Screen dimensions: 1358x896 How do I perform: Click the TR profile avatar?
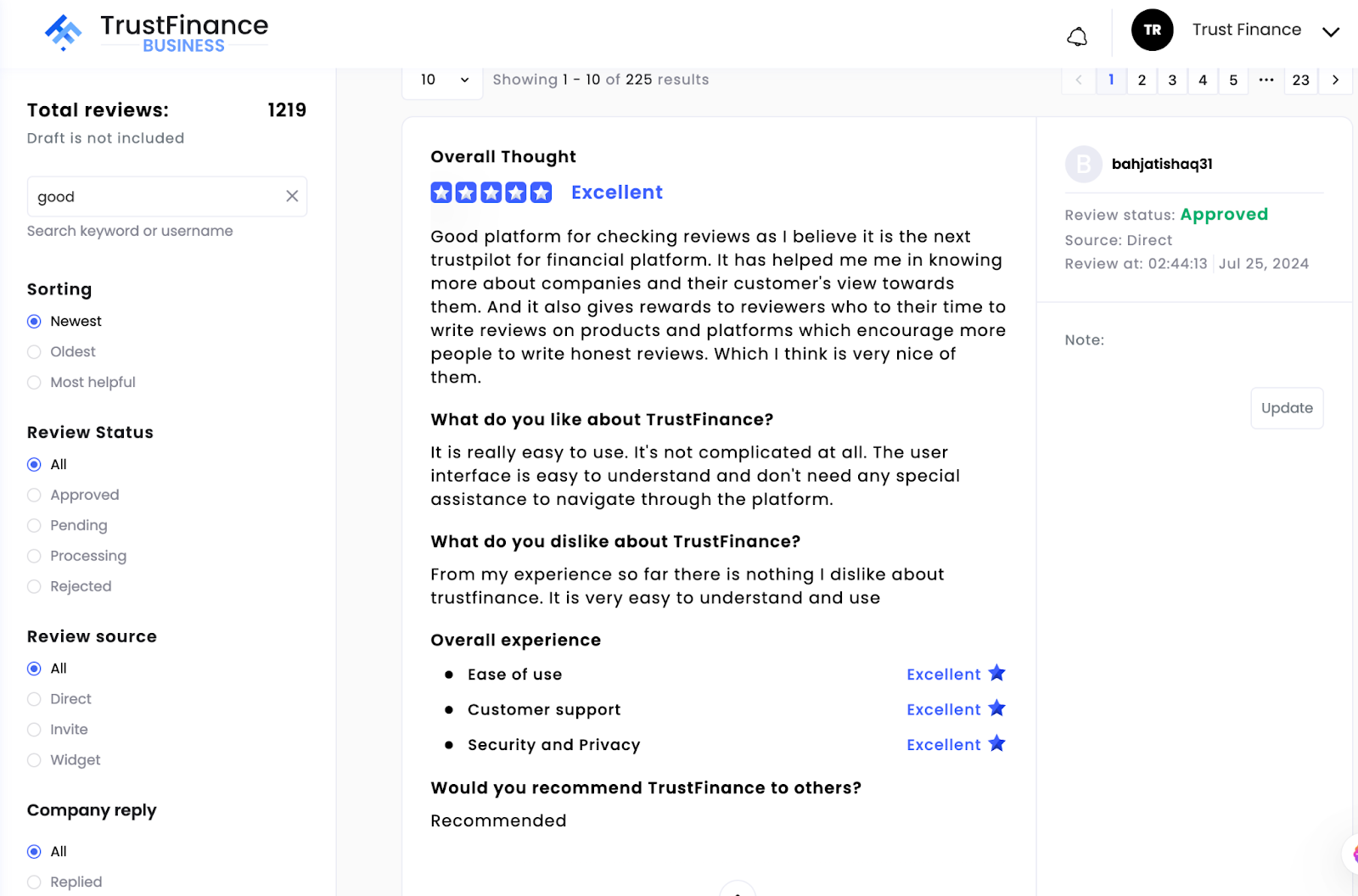click(1152, 30)
